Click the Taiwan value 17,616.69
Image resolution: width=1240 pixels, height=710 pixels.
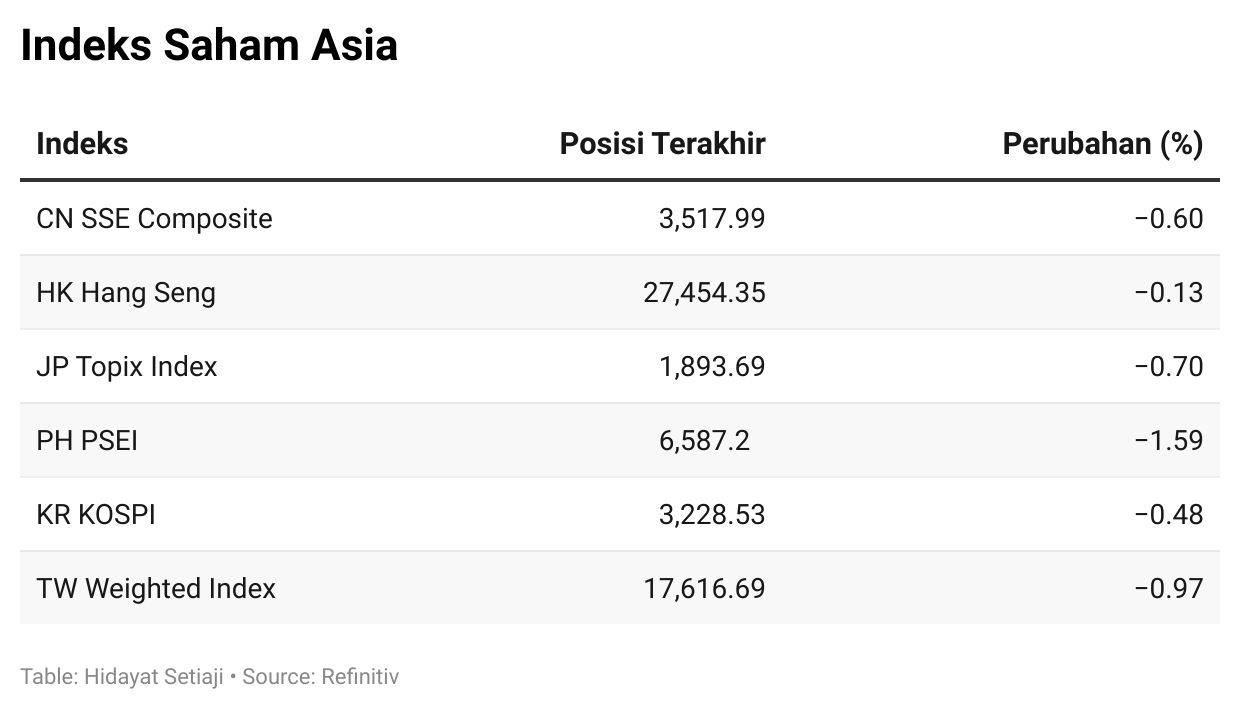tap(705, 589)
